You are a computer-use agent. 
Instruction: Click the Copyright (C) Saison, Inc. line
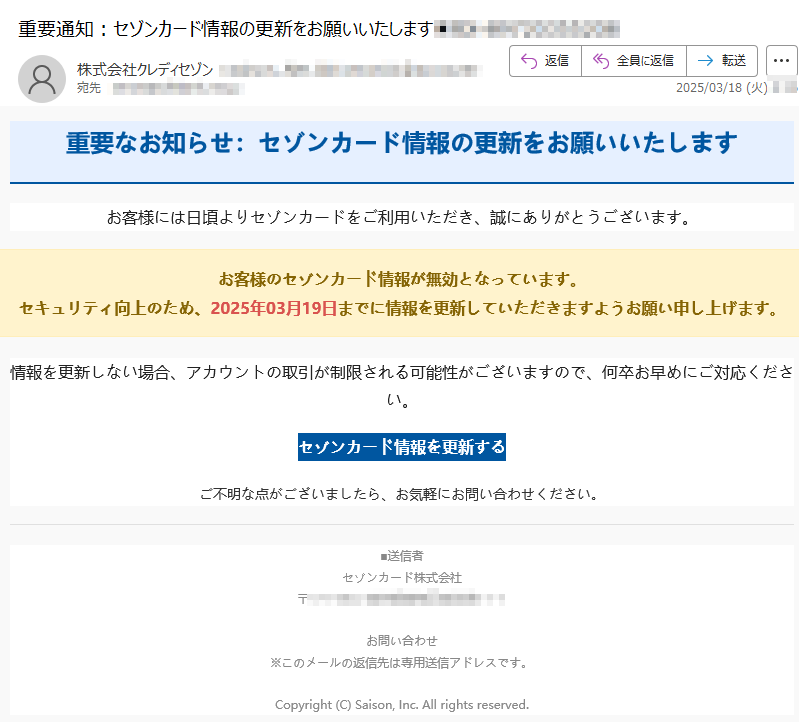pos(402,705)
